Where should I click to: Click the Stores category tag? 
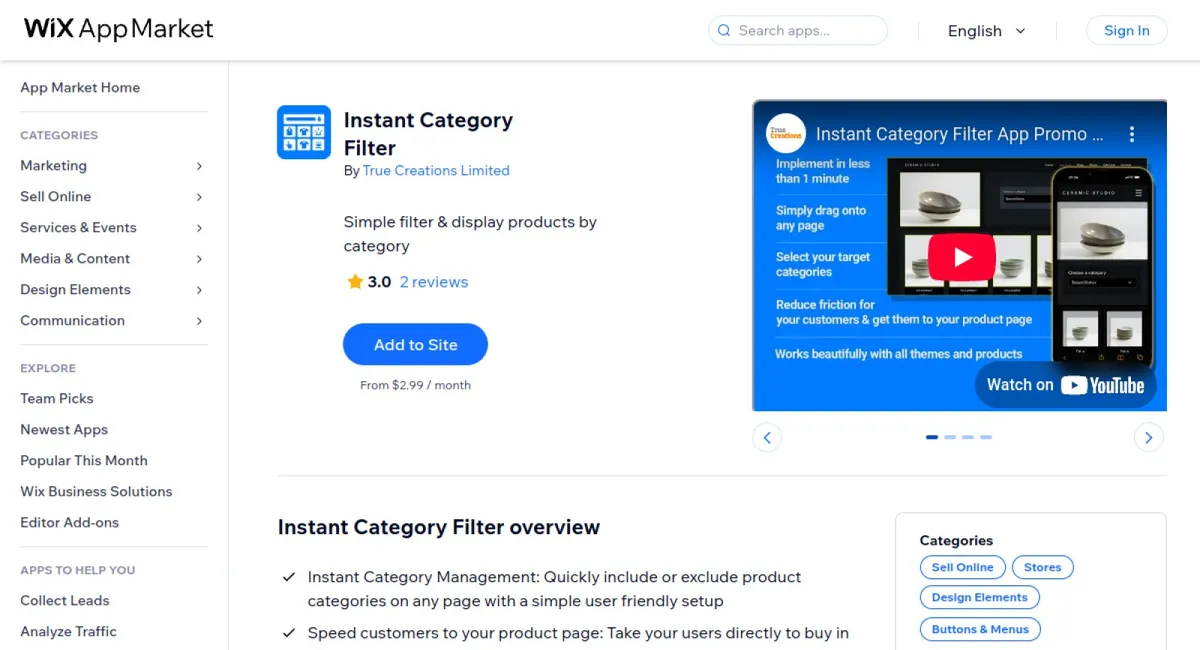click(1043, 567)
